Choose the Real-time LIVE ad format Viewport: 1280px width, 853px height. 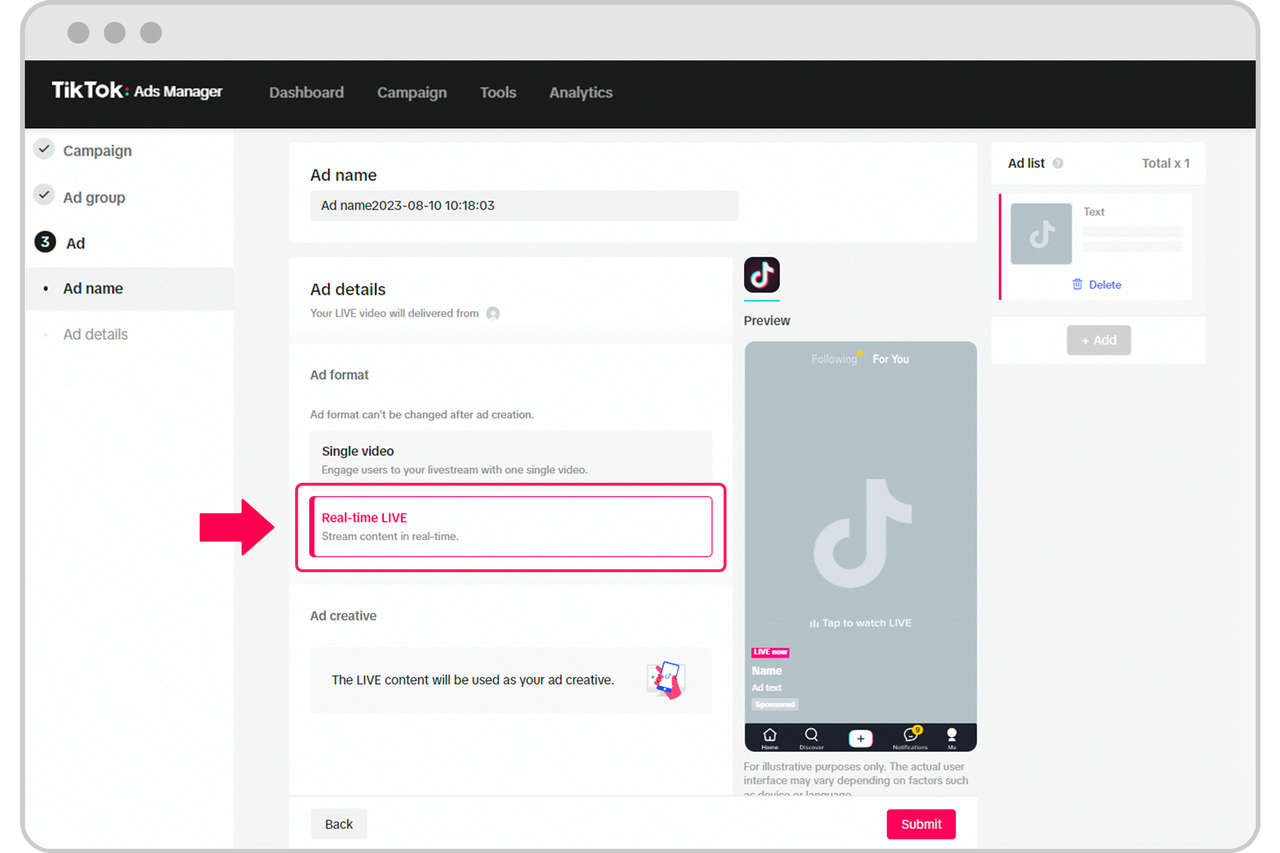coord(511,526)
